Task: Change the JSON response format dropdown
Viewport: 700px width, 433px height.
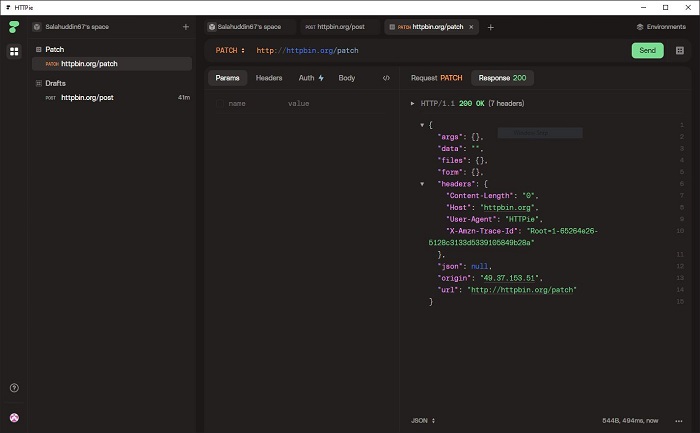Action: tap(423, 421)
